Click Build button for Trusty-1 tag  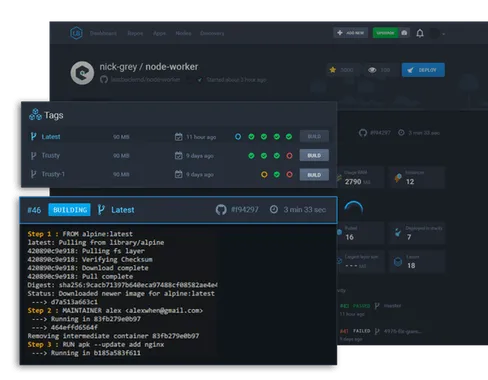(x=314, y=175)
